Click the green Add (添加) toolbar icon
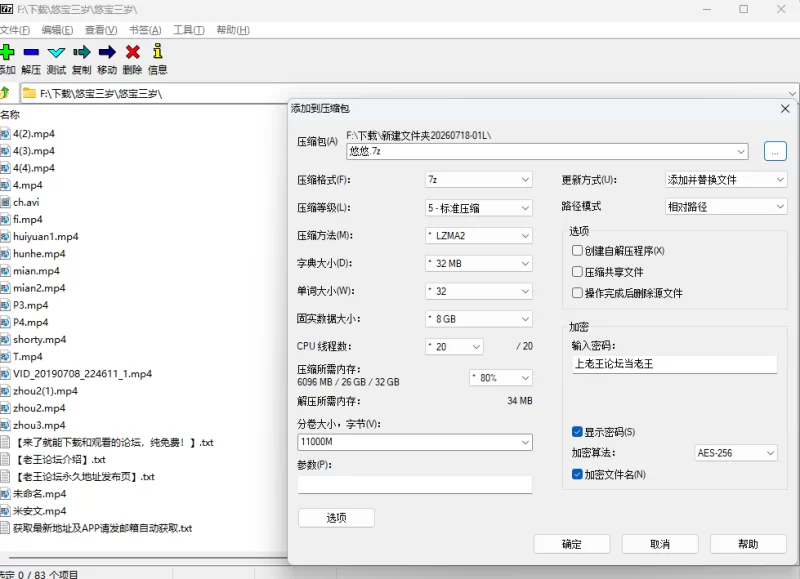The width and height of the screenshot is (800, 579). click(x=7, y=52)
